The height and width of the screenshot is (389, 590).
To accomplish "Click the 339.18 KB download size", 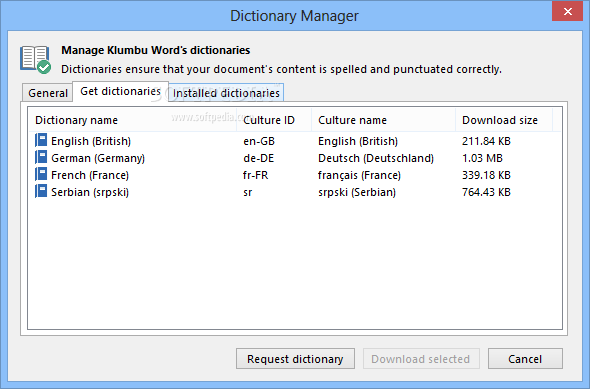I will [486, 175].
